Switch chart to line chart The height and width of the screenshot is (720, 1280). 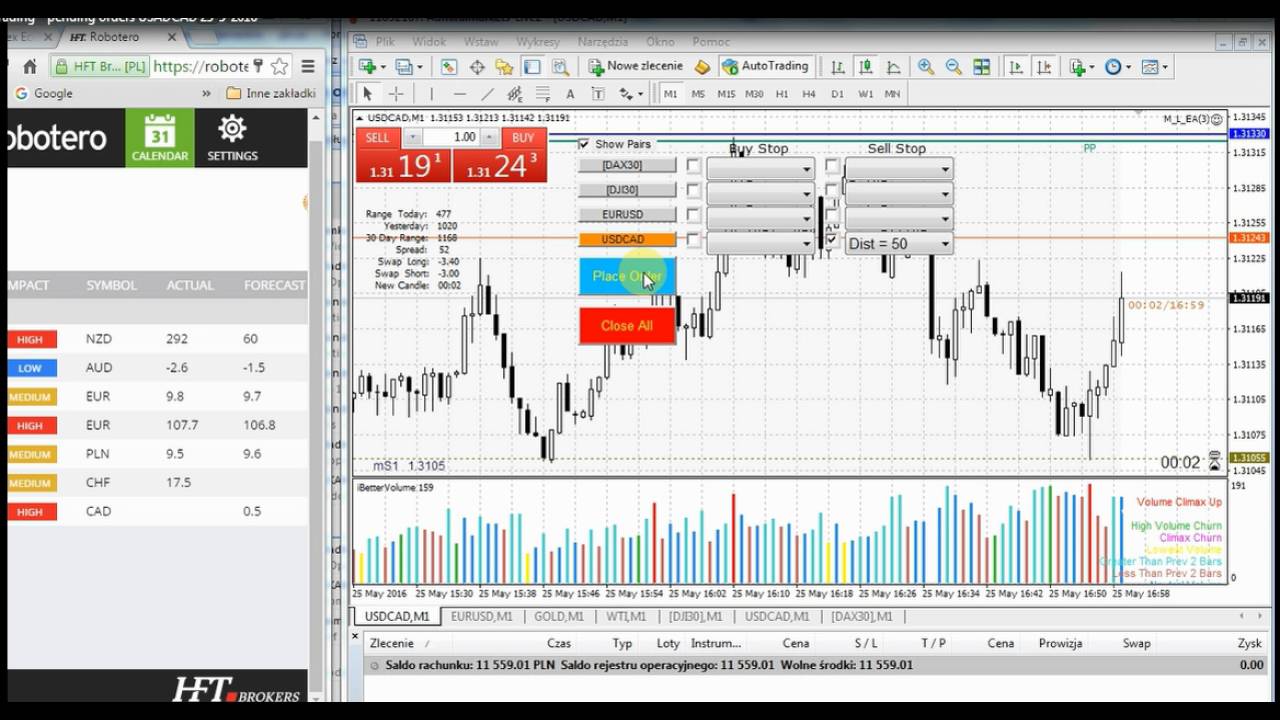tap(893, 67)
